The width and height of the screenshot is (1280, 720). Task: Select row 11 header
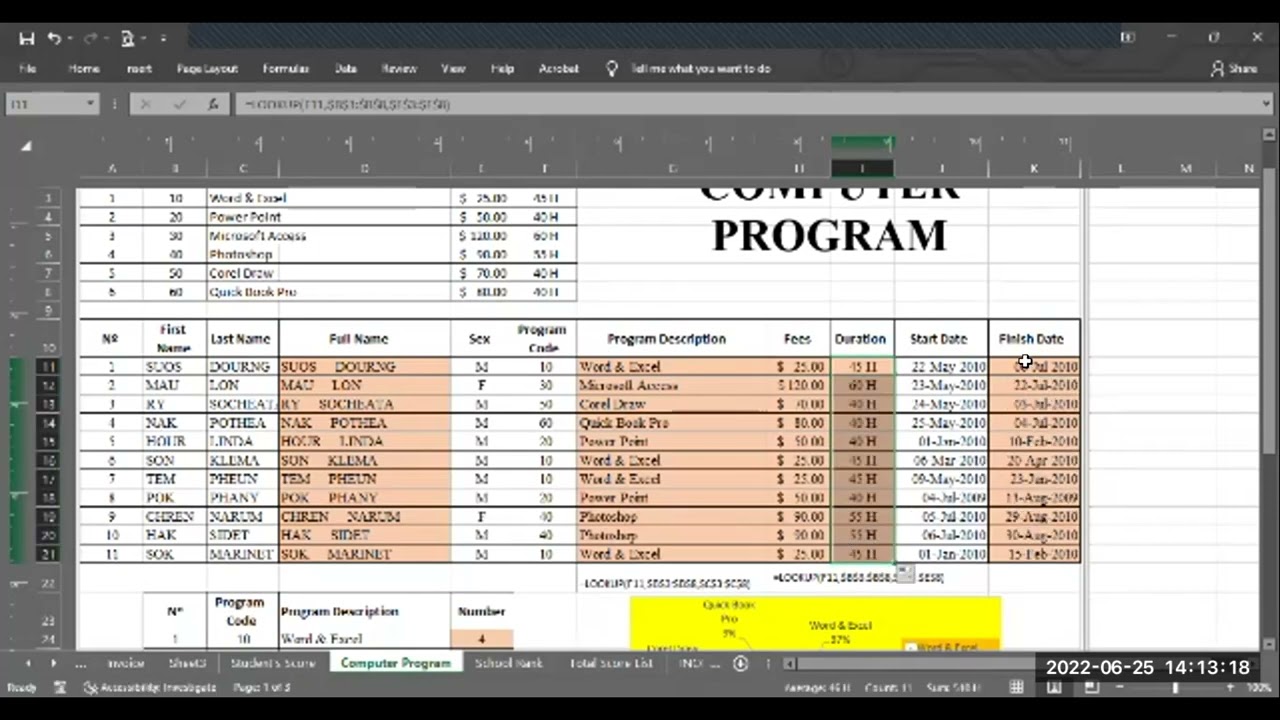point(48,367)
